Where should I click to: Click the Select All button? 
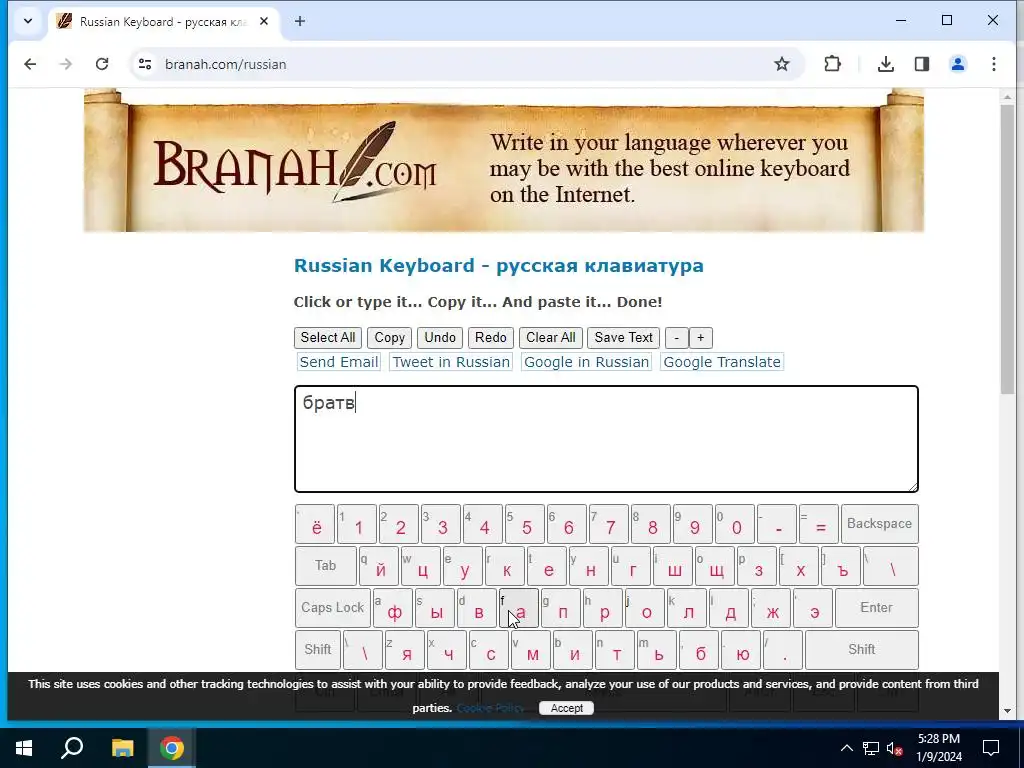[328, 338]
